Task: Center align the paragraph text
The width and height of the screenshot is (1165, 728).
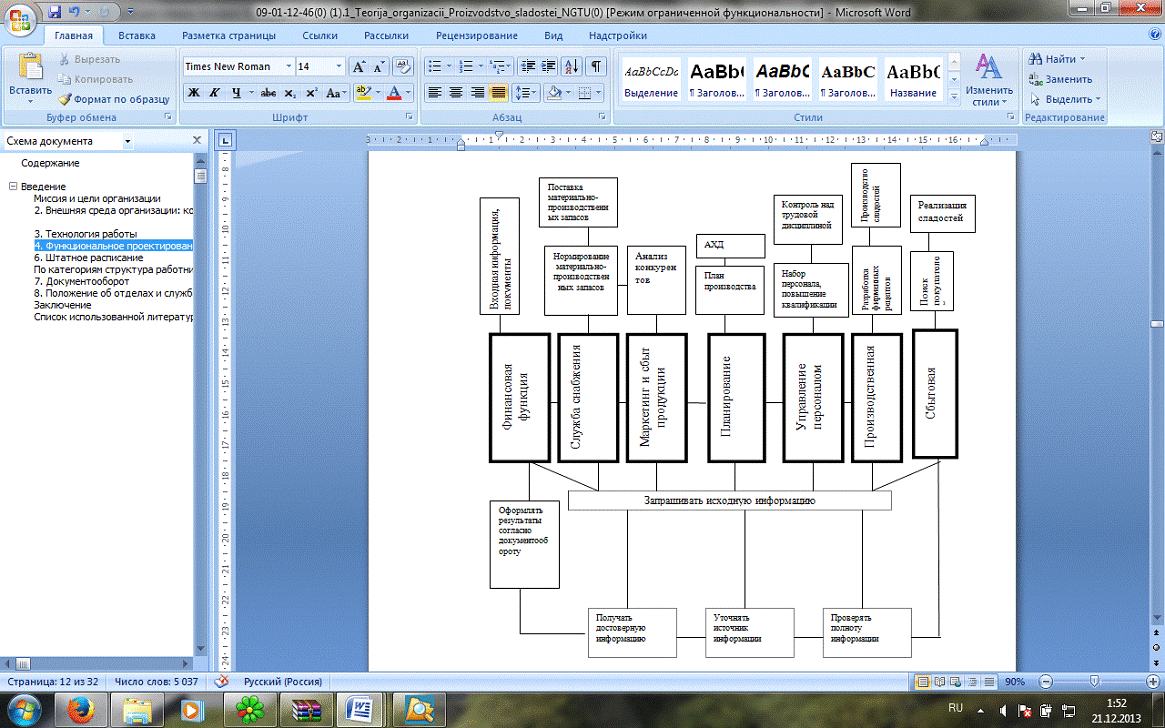Action: (x=456, y=93)
